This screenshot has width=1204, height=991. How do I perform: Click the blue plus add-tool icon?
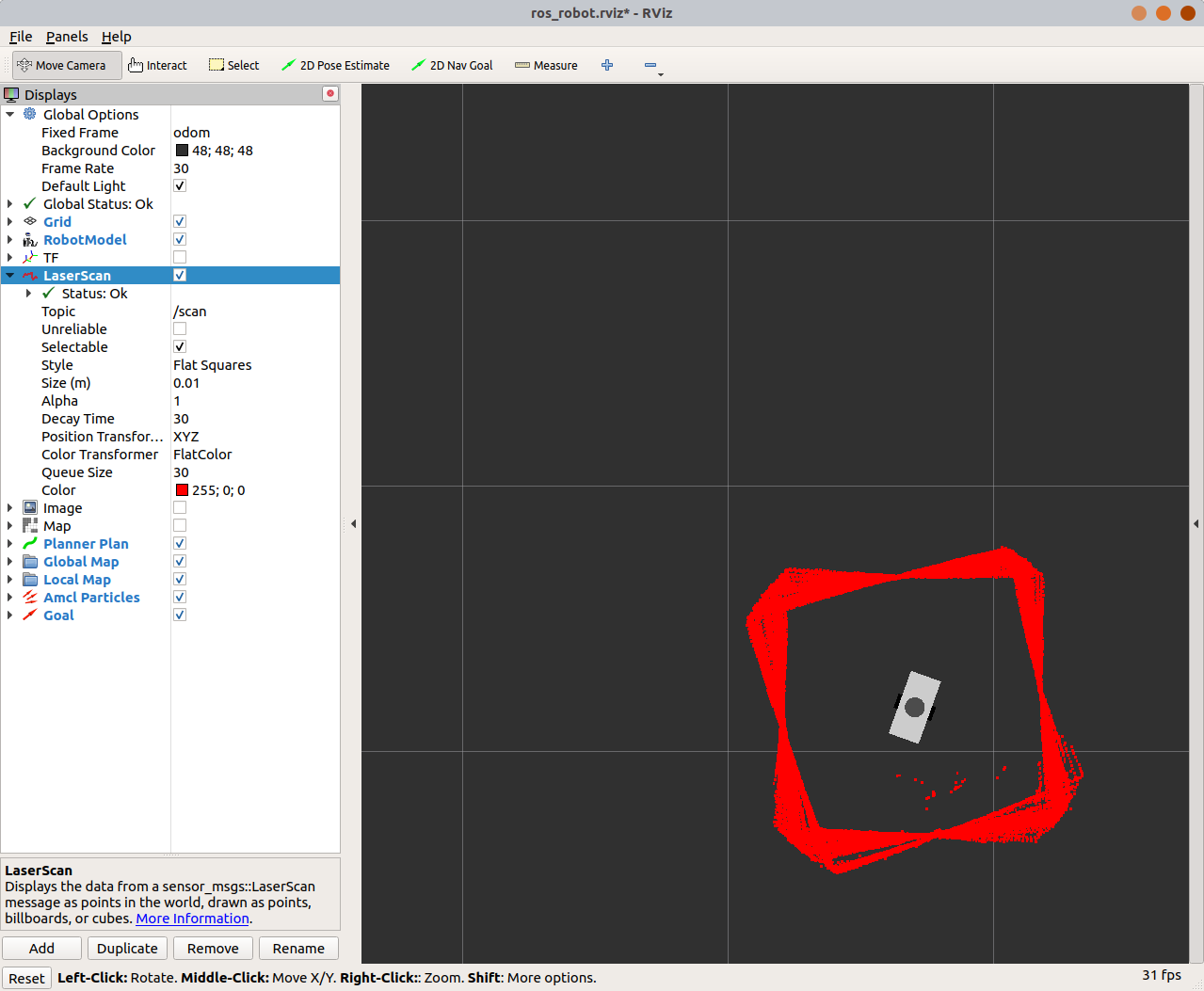pyautogui.click(x=607, y=65)
